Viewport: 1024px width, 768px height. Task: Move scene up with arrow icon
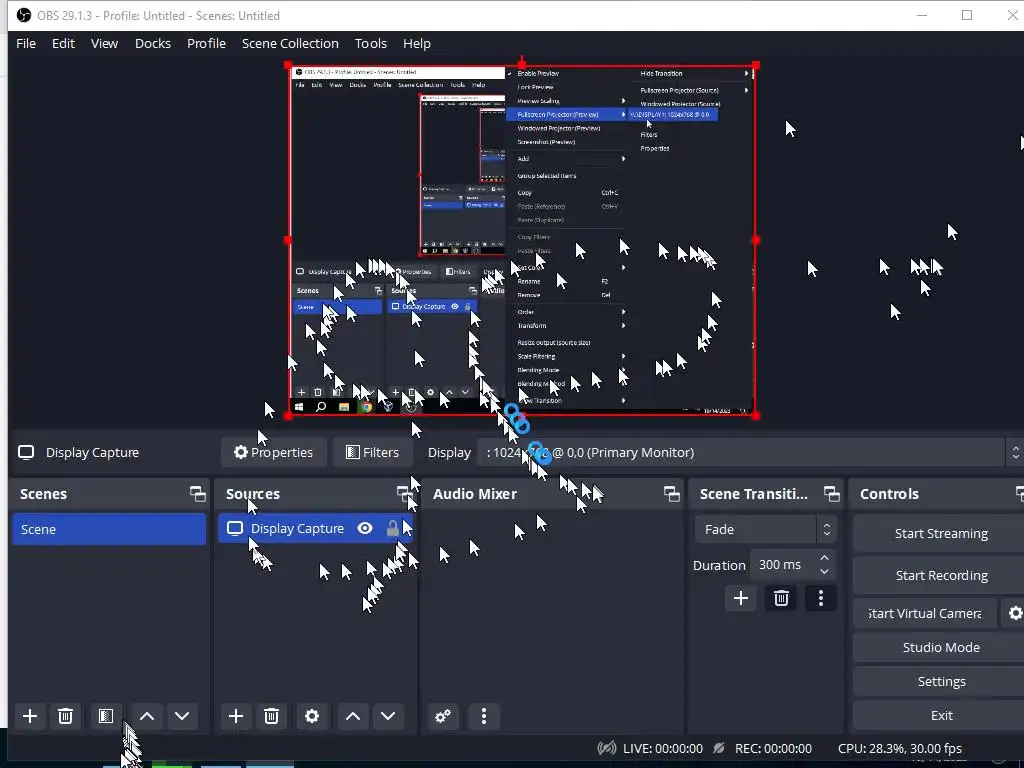pos(147,716)
